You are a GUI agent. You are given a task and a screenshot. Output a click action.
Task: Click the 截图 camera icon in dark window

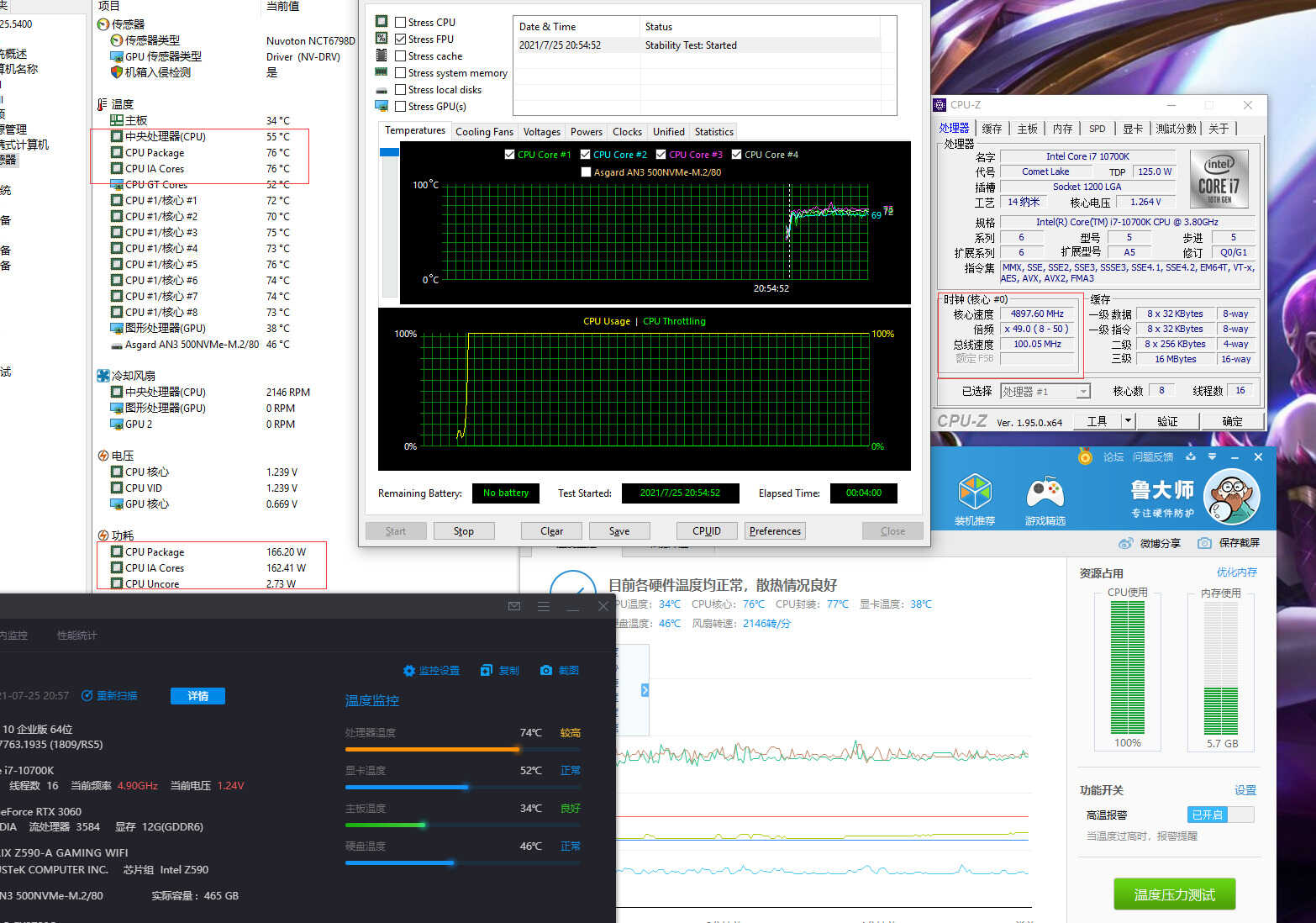tap(546, 670)
